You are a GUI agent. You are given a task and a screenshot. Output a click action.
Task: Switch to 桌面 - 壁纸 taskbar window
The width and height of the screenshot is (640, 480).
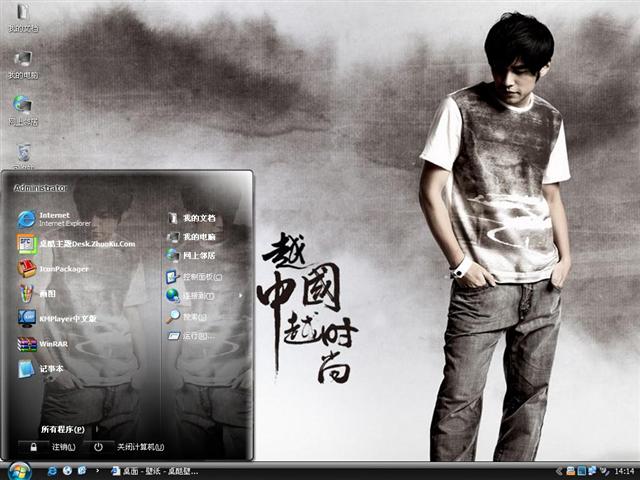click(155, 471)
